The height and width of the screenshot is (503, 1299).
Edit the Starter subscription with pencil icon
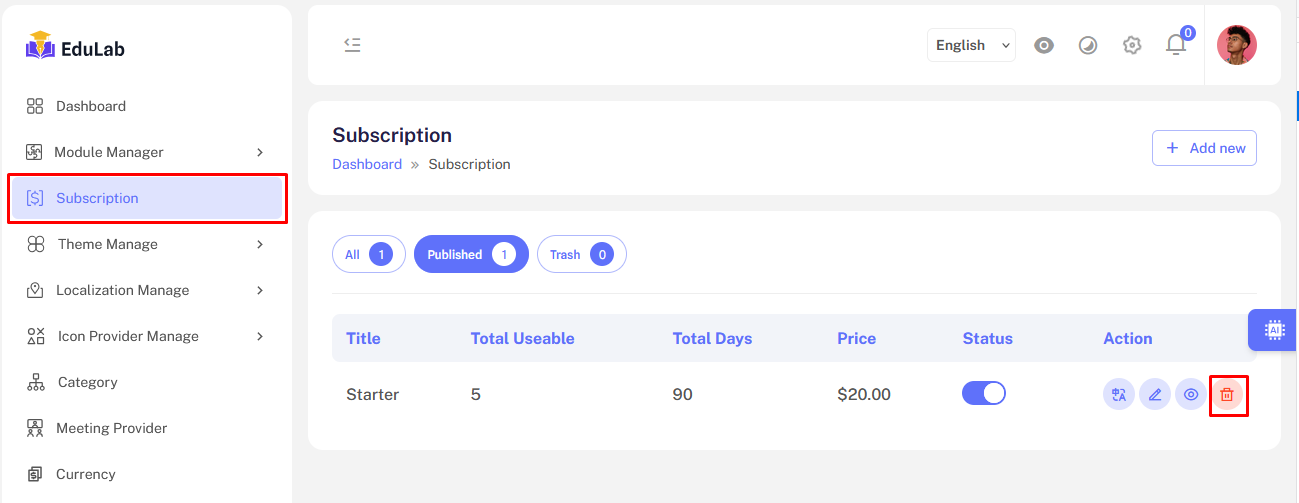pyautogui.click(x=1155, y=395)
